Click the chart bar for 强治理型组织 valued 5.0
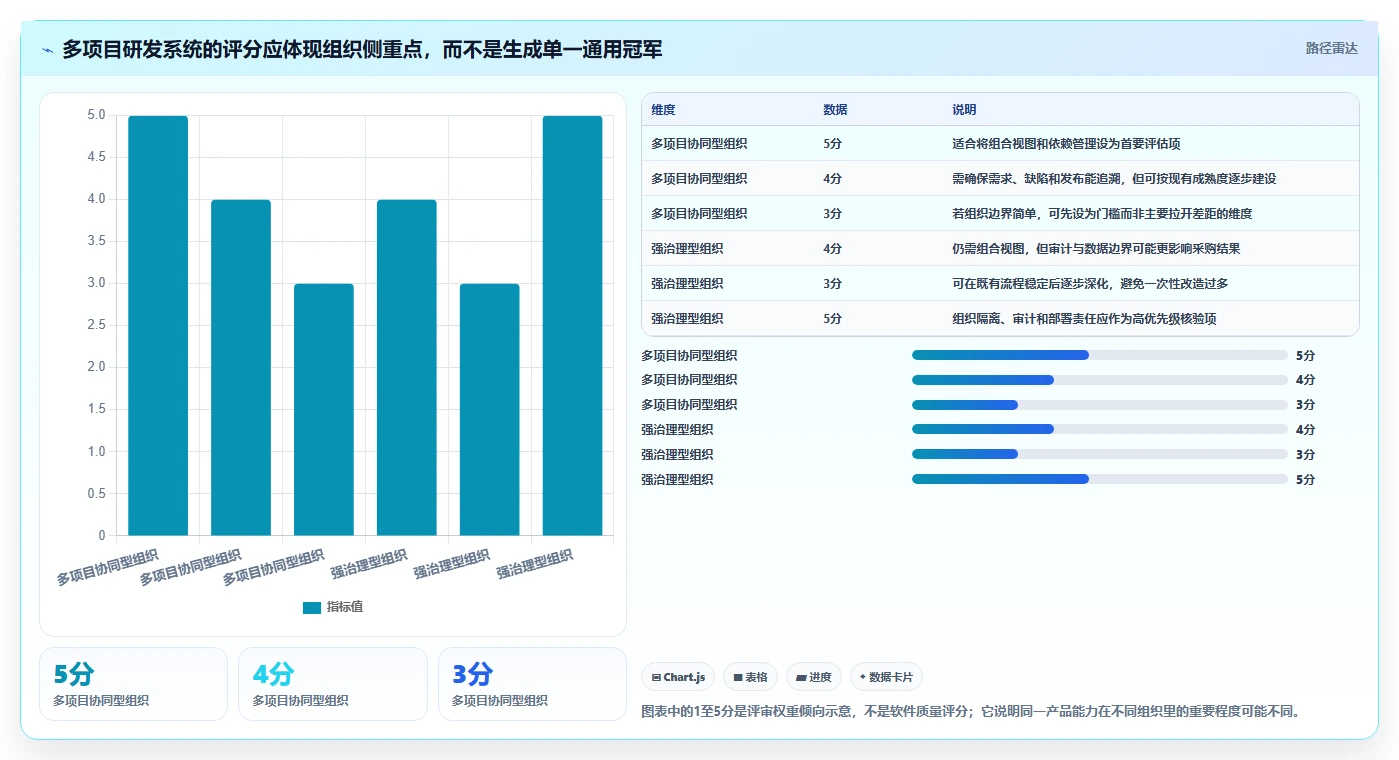This screenshot has width=1399, height=760. (x=573, y=326)
